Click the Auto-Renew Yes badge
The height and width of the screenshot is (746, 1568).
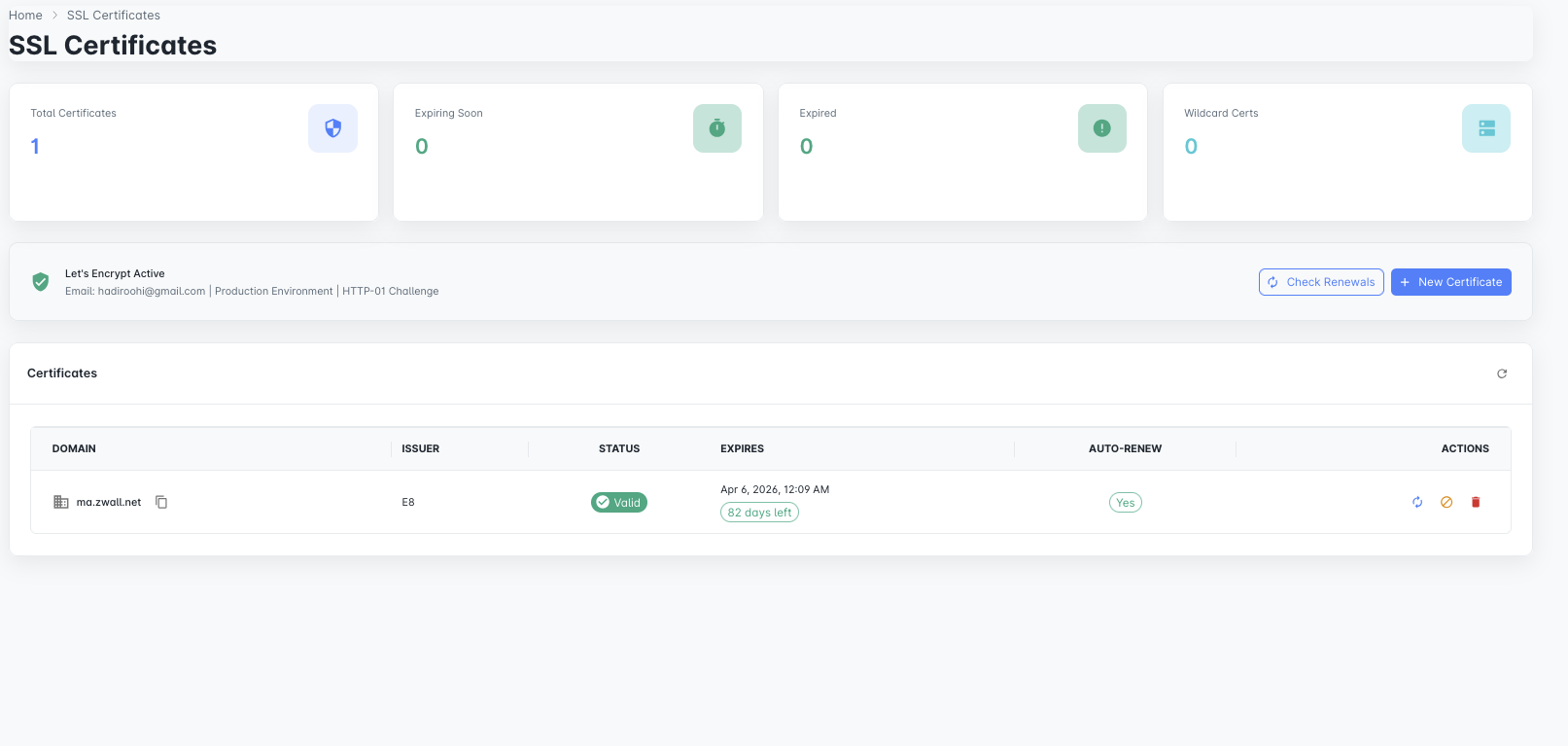point(1125,503)
